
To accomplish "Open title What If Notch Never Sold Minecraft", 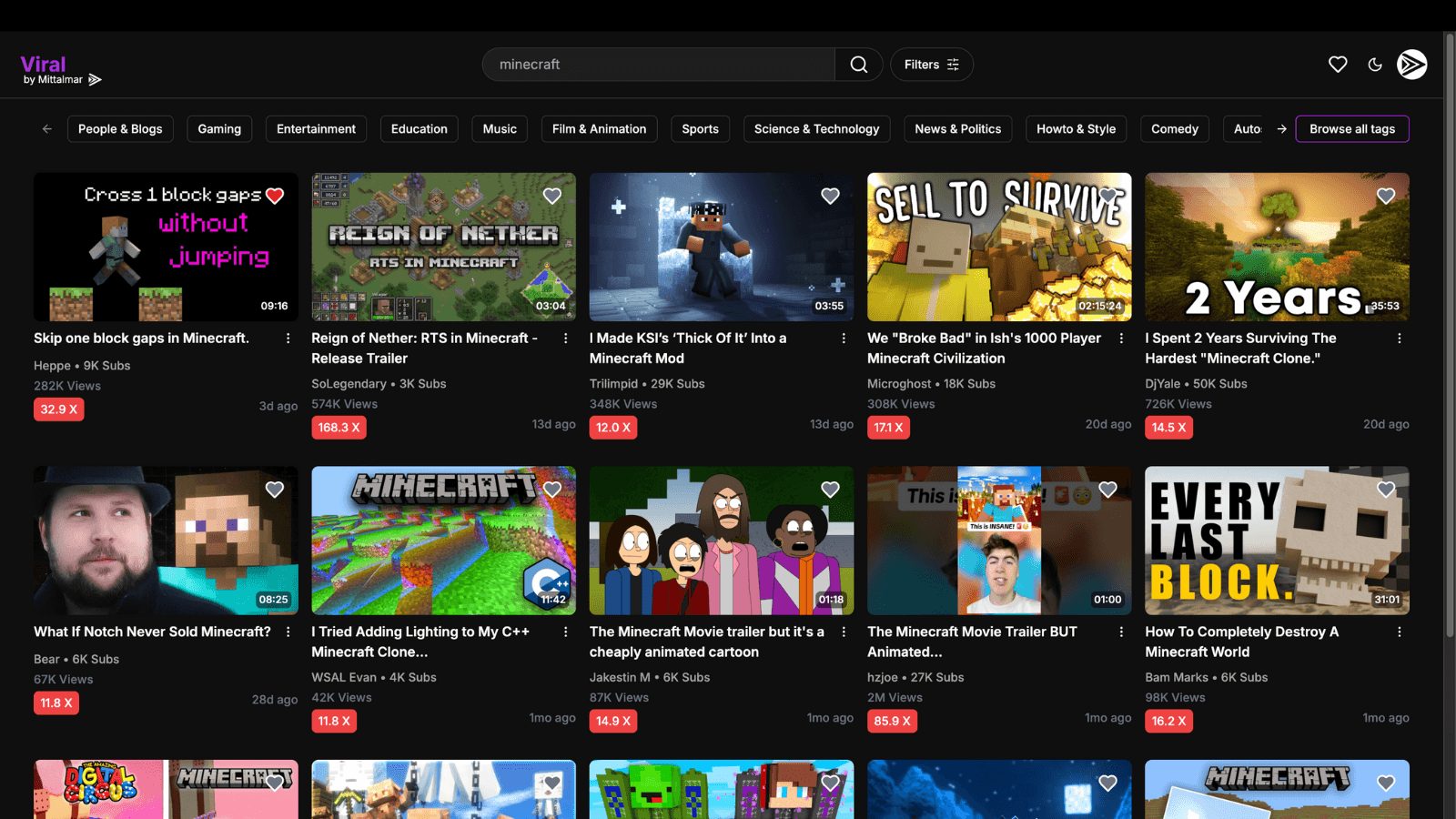I will [152, 632].
